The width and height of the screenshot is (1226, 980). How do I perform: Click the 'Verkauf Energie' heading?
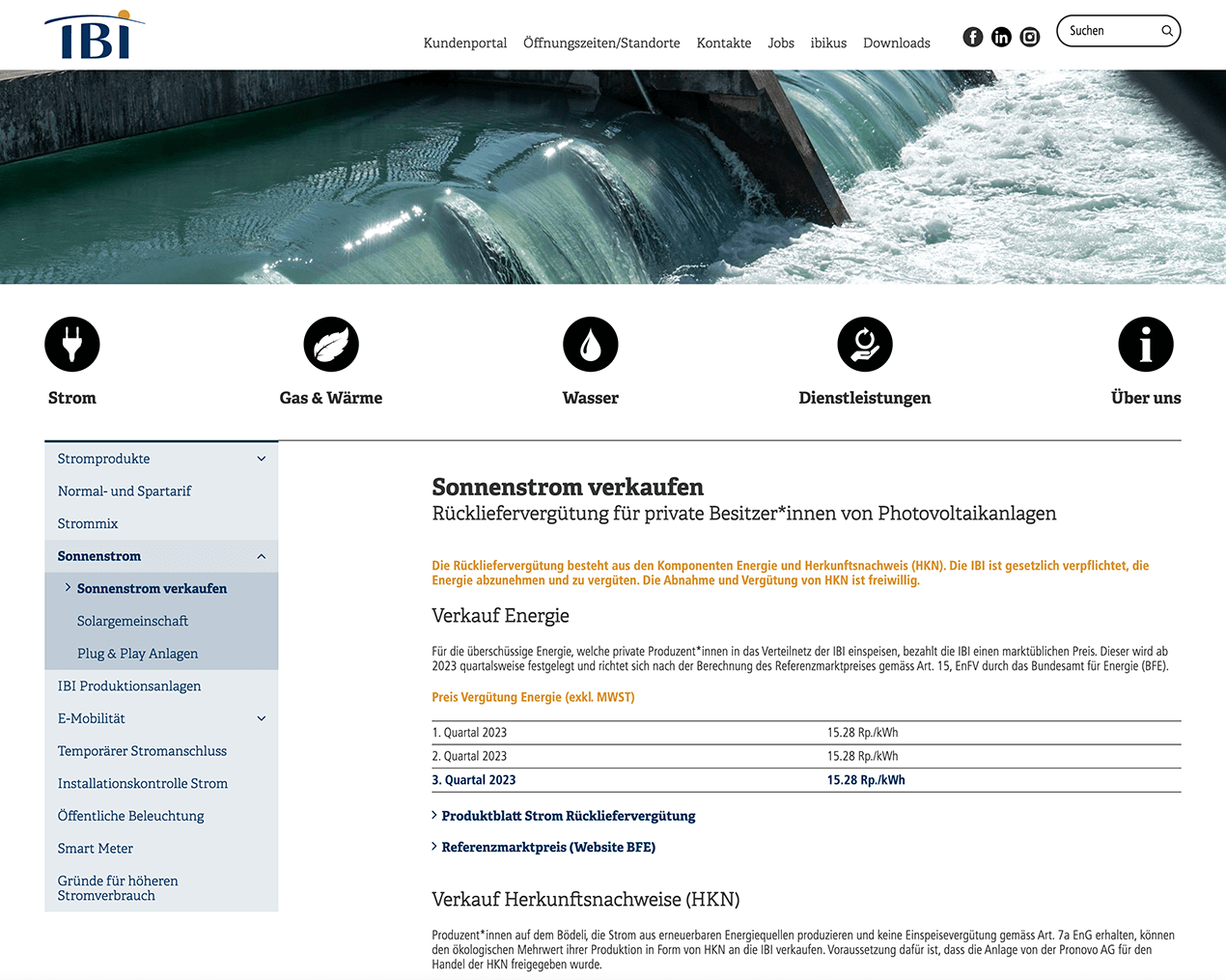[500, 616]
